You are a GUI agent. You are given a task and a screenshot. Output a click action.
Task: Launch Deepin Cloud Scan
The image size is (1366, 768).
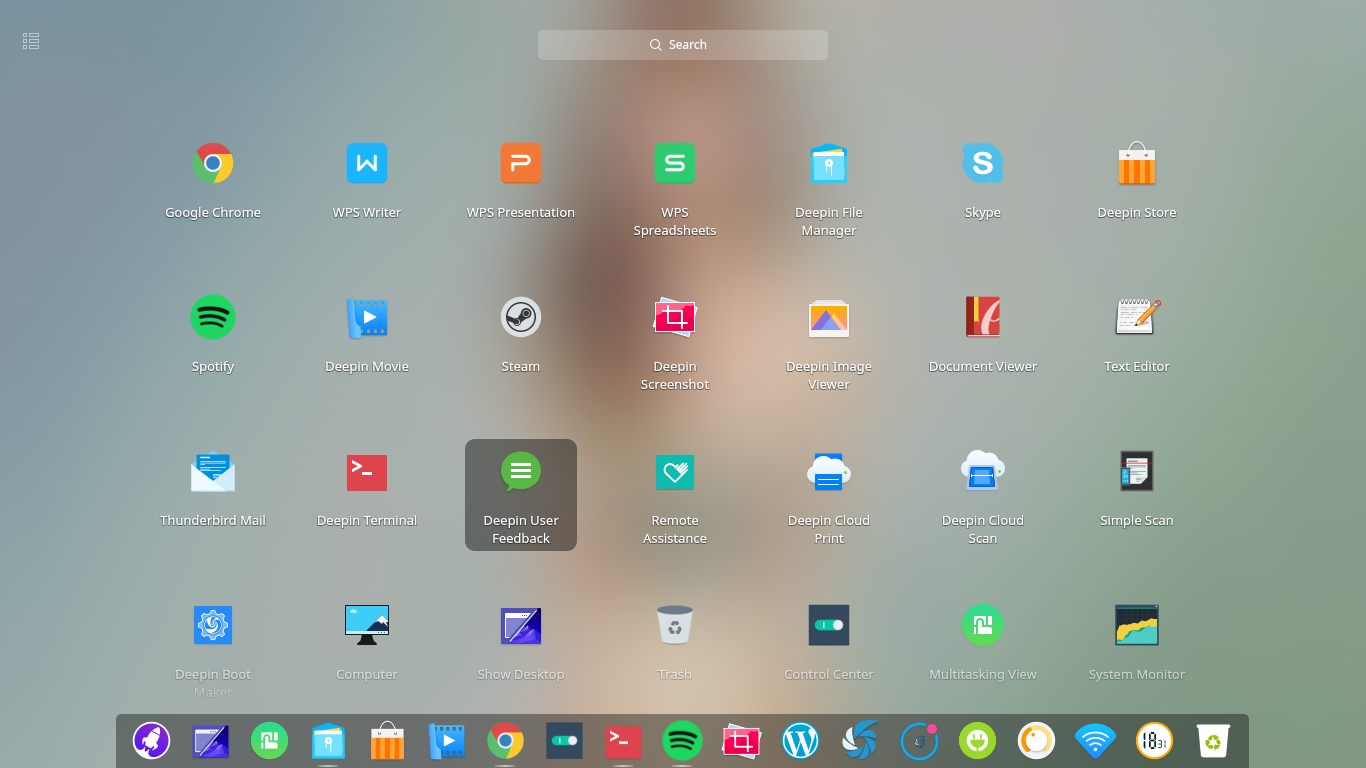(983, 472)
